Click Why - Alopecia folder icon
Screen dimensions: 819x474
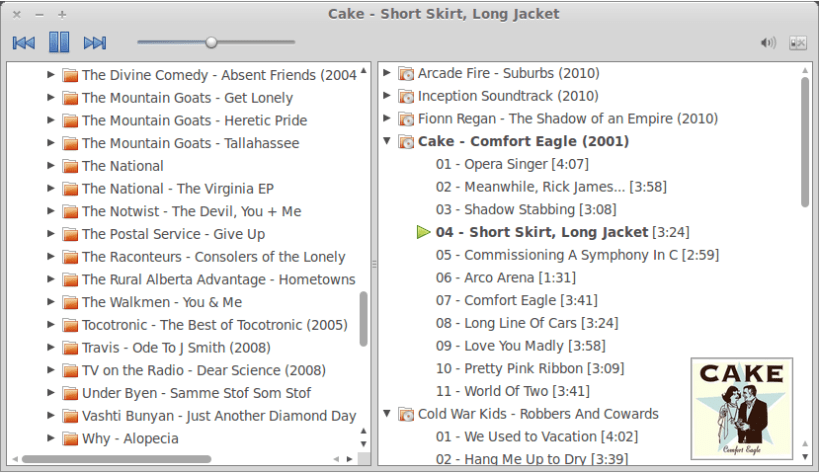click(70, 439)
